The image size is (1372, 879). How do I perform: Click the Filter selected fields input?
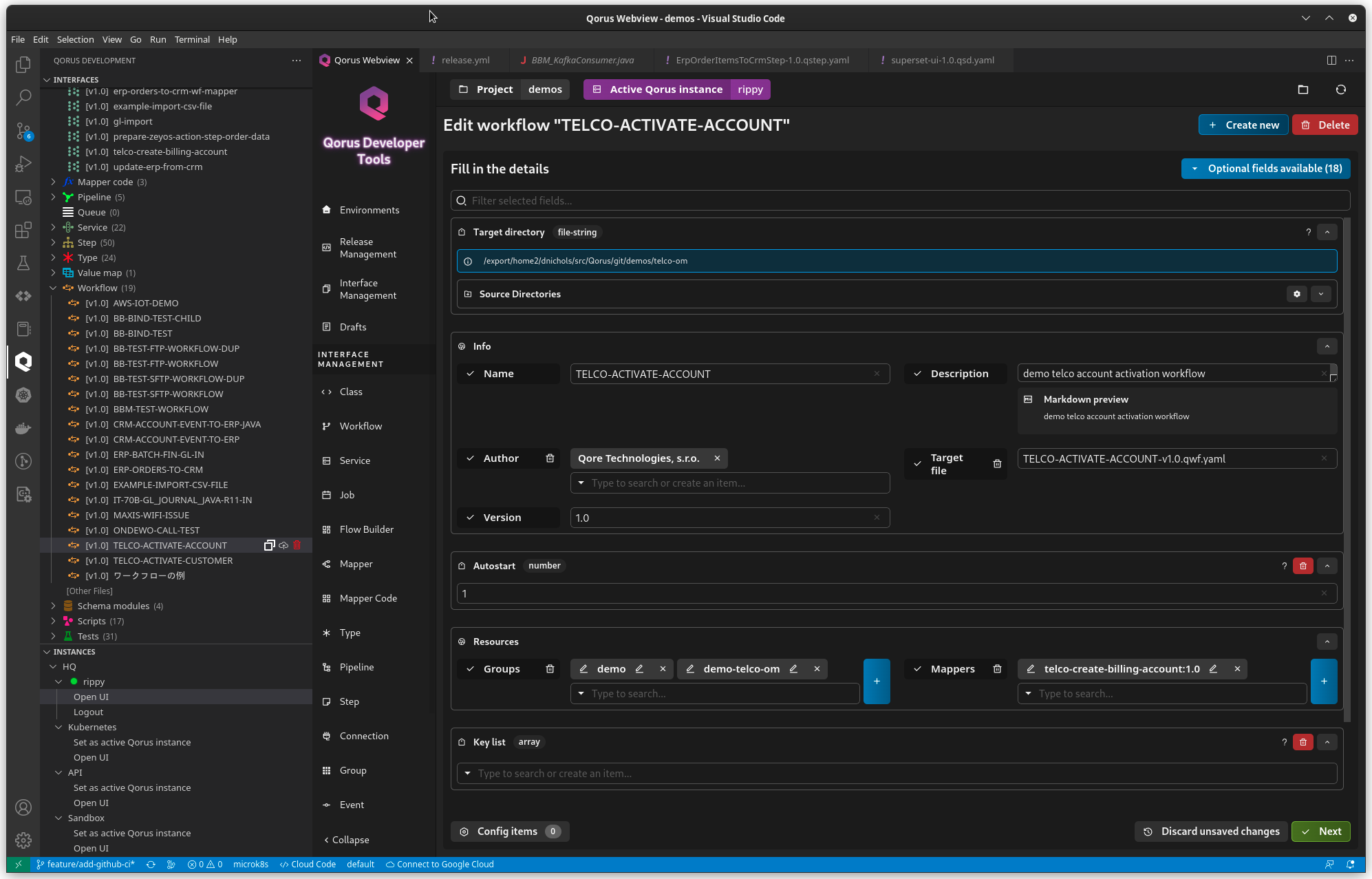(900, 200)
